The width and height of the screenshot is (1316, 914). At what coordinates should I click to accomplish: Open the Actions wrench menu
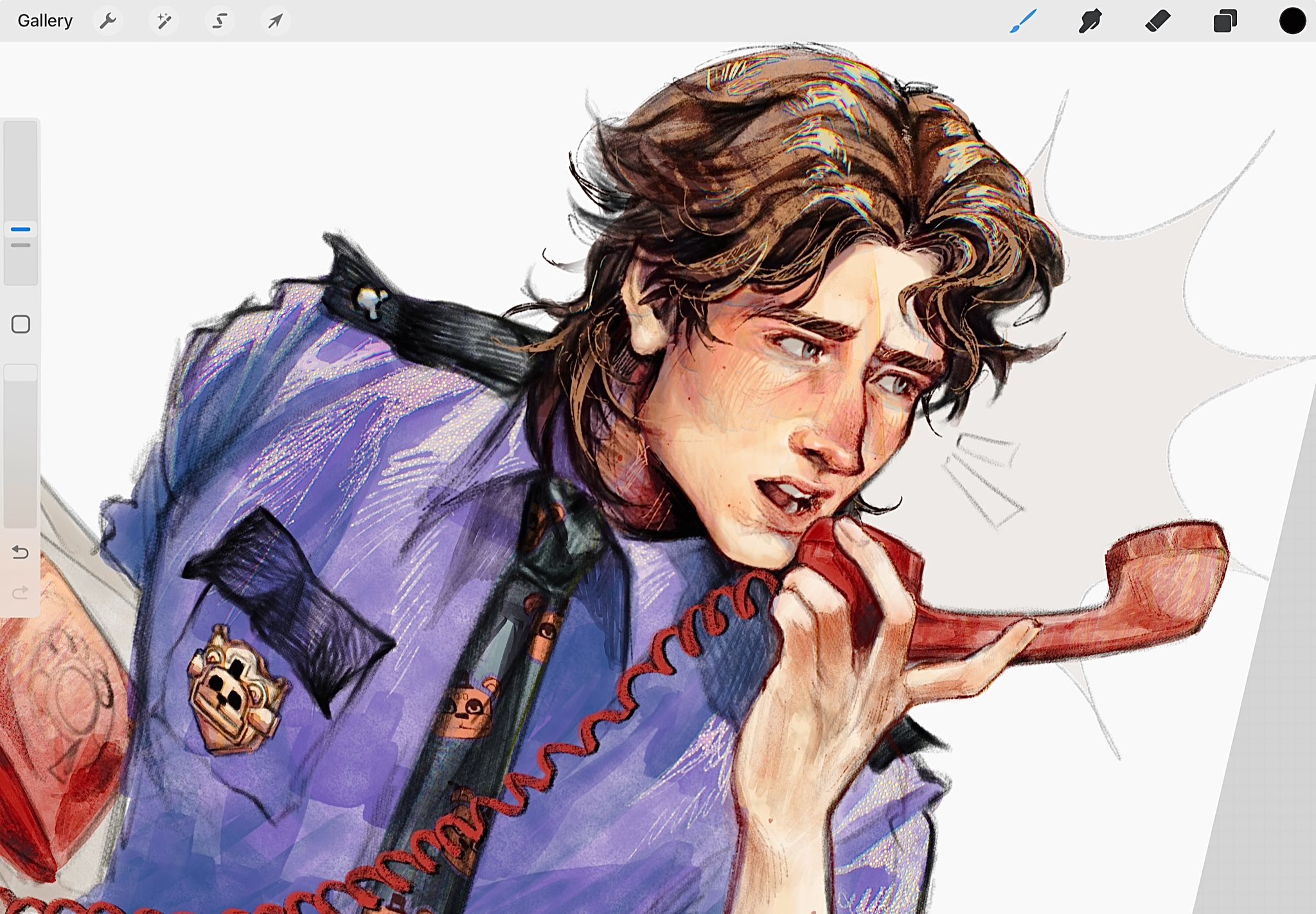tap(108, 21)
